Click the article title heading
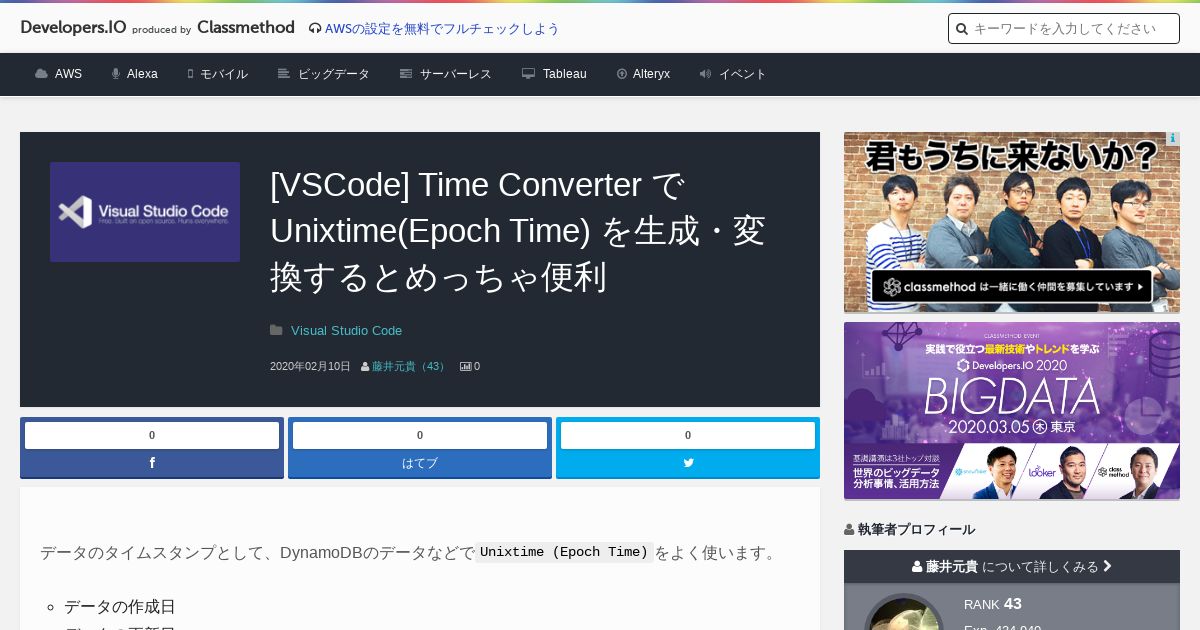 (x=518, y=231)
